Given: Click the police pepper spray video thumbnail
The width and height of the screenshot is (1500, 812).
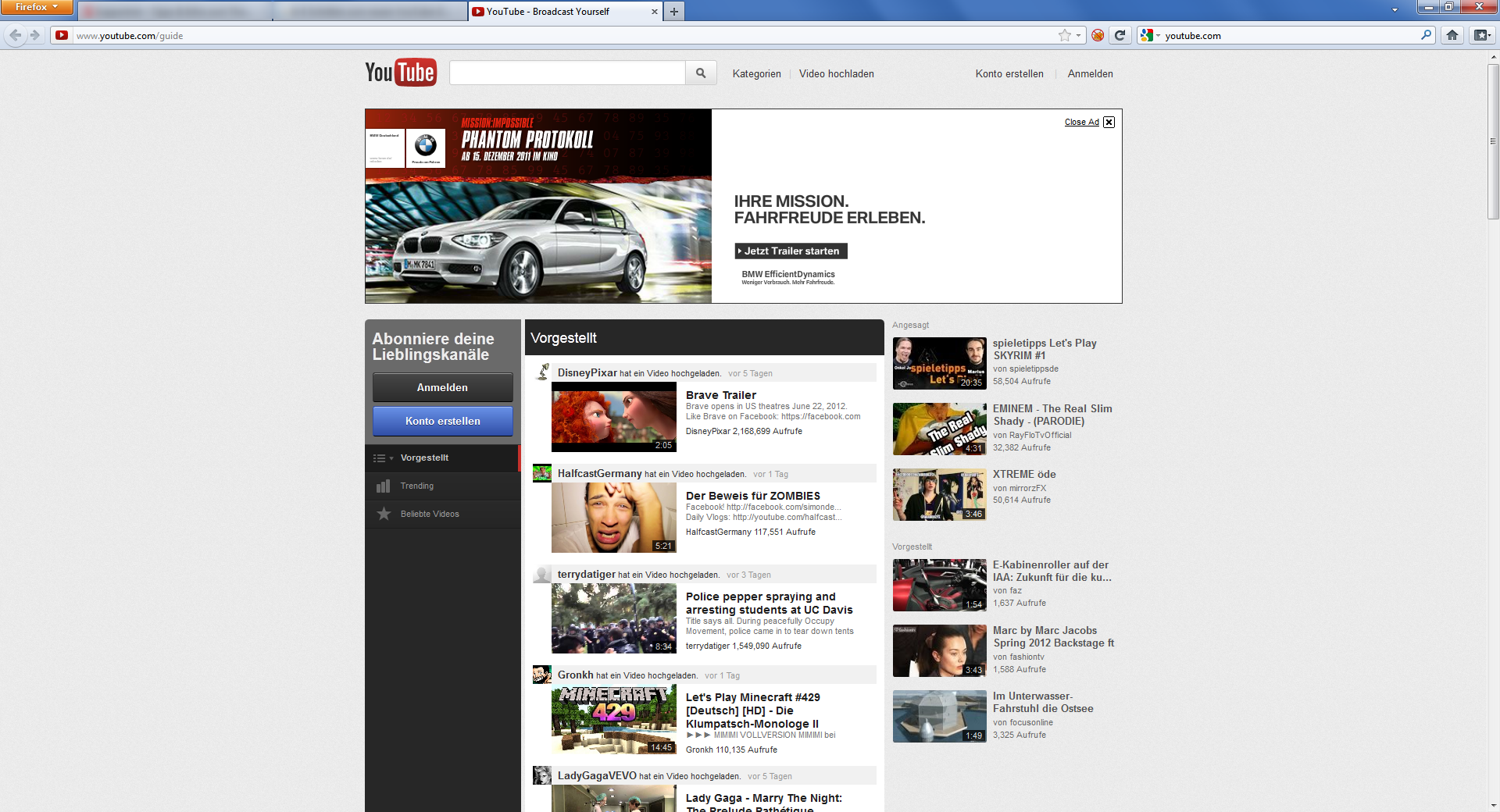Looking at the screenshot, I should pos(613,618).
